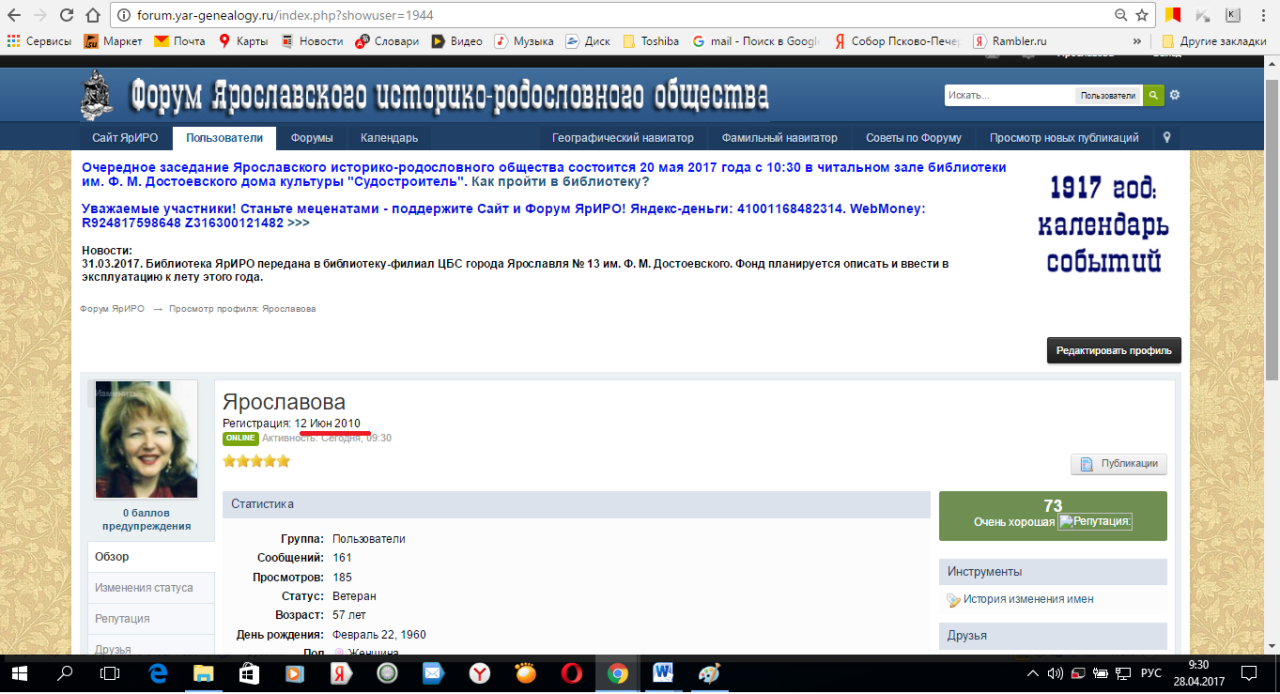
Task: Click the 0 баллов предупреждения link
Action: (x=146, y=519)
